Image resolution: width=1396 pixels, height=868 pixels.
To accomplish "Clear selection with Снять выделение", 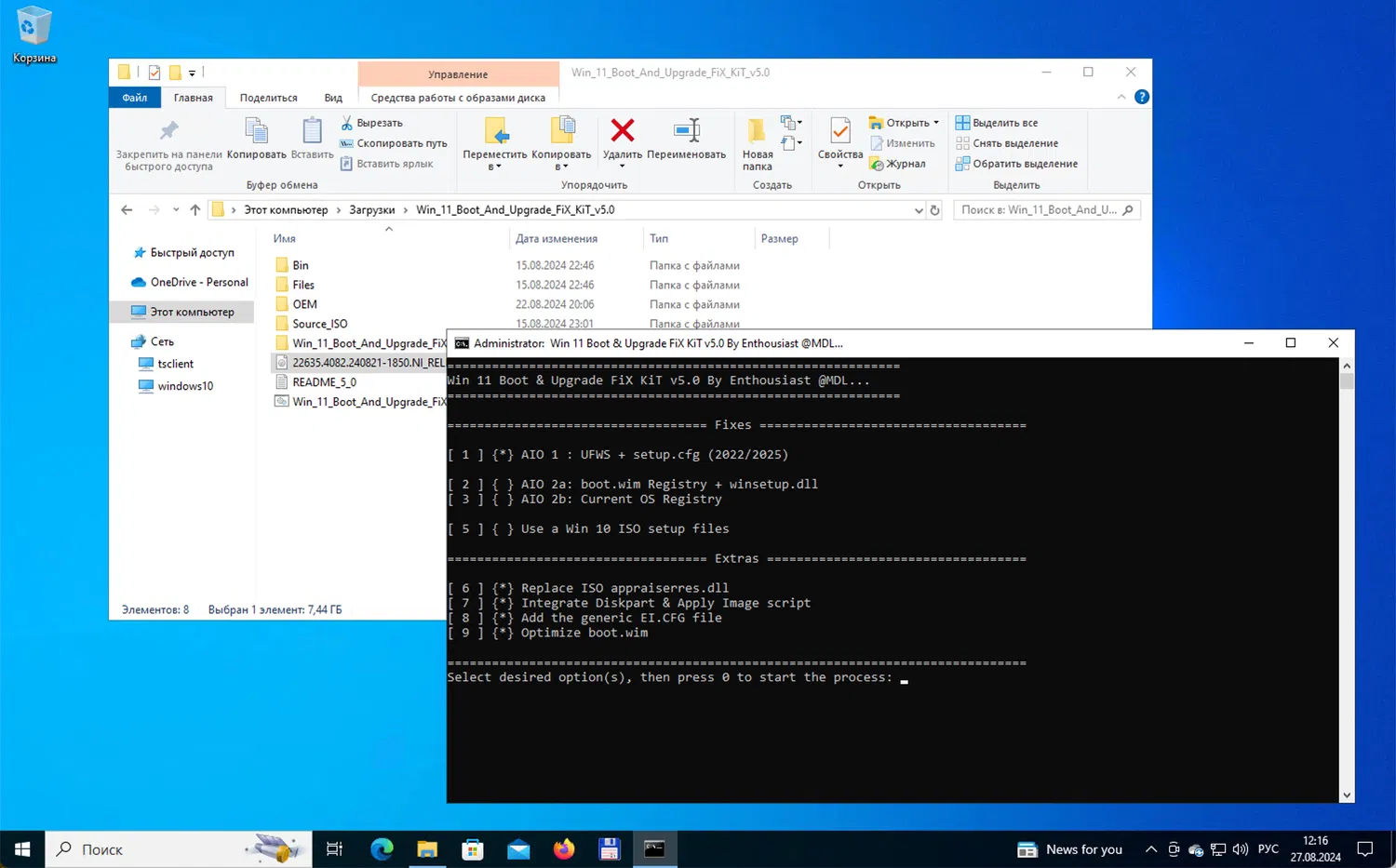I will point(1007,143).
